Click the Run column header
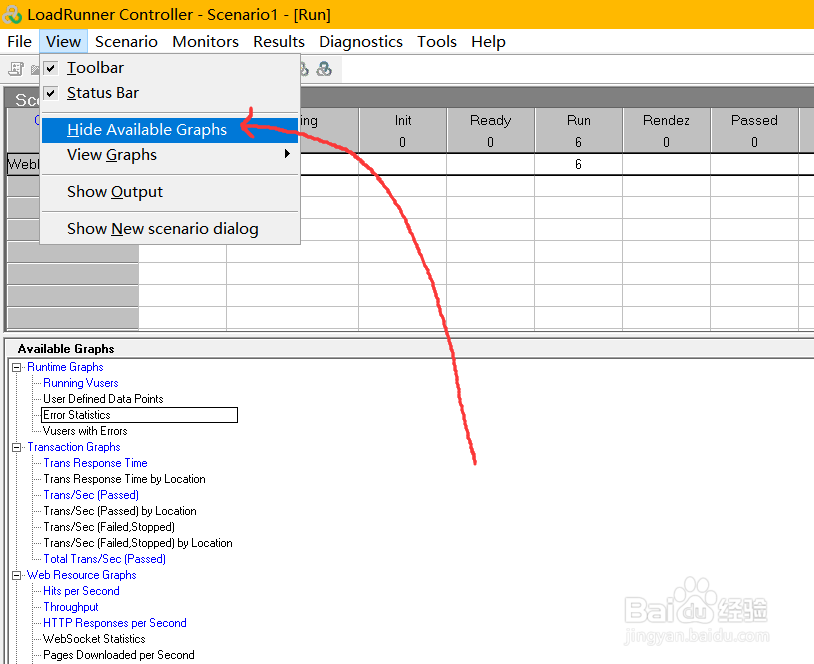814x664 pixels. click(579, 130)
